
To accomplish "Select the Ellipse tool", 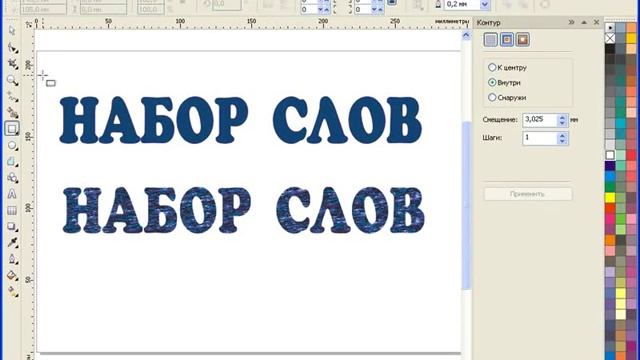I will click(x=12, y=145).
